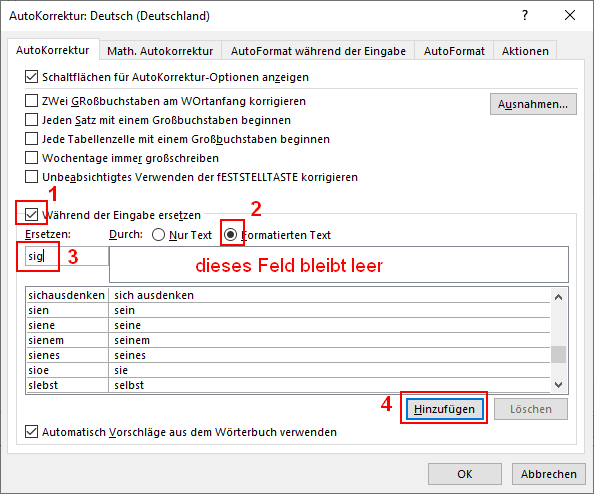
Task: Select the sienem list entry
Action: pyautogui.click(x=288, y=340)
